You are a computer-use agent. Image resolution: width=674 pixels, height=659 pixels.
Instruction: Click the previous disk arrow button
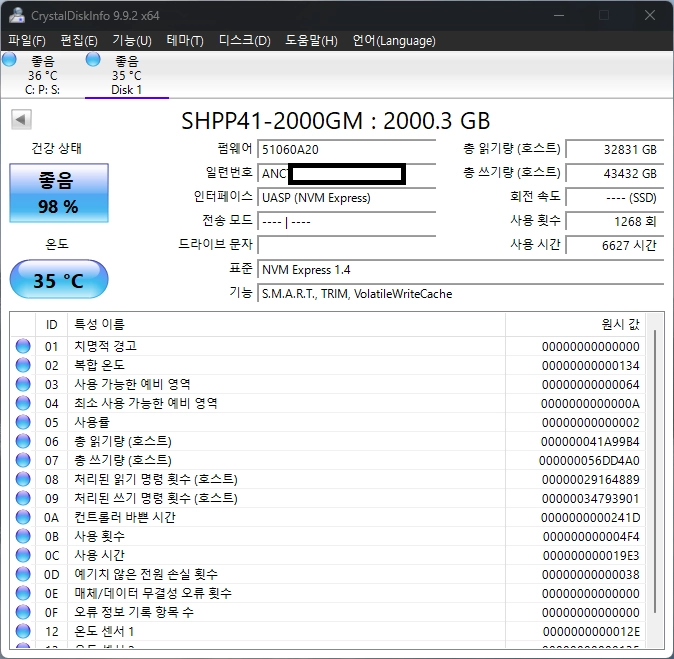coord(21,120)
